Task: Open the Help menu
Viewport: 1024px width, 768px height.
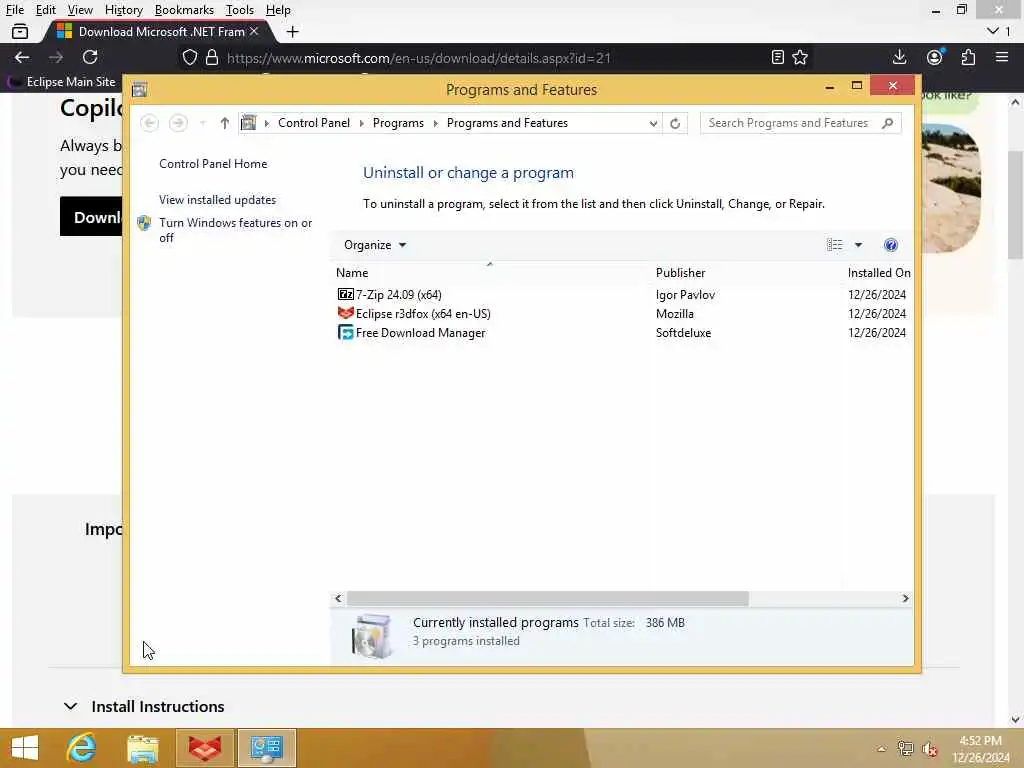Action: [278, 10]
